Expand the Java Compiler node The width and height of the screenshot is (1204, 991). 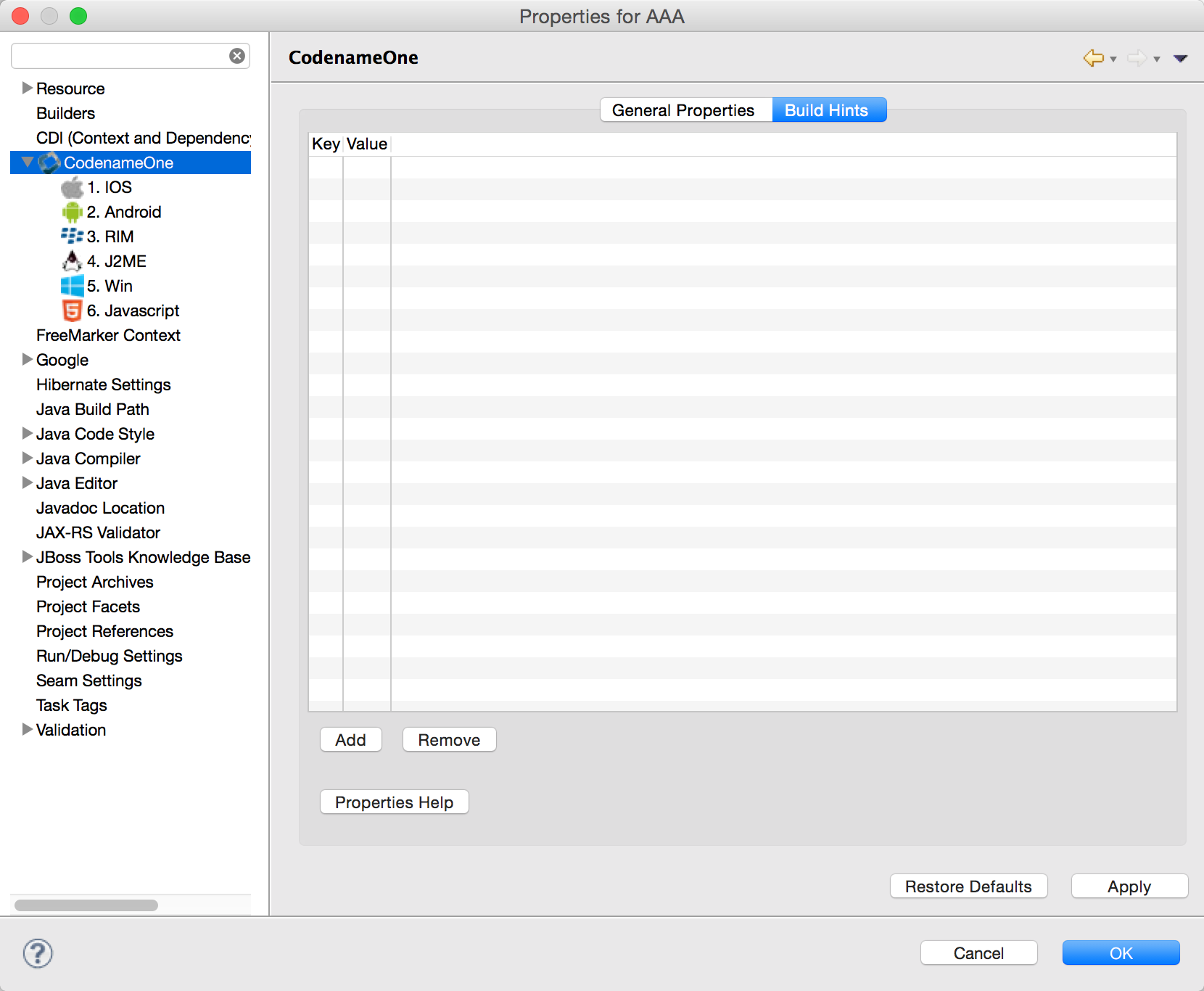coord(28,458)
